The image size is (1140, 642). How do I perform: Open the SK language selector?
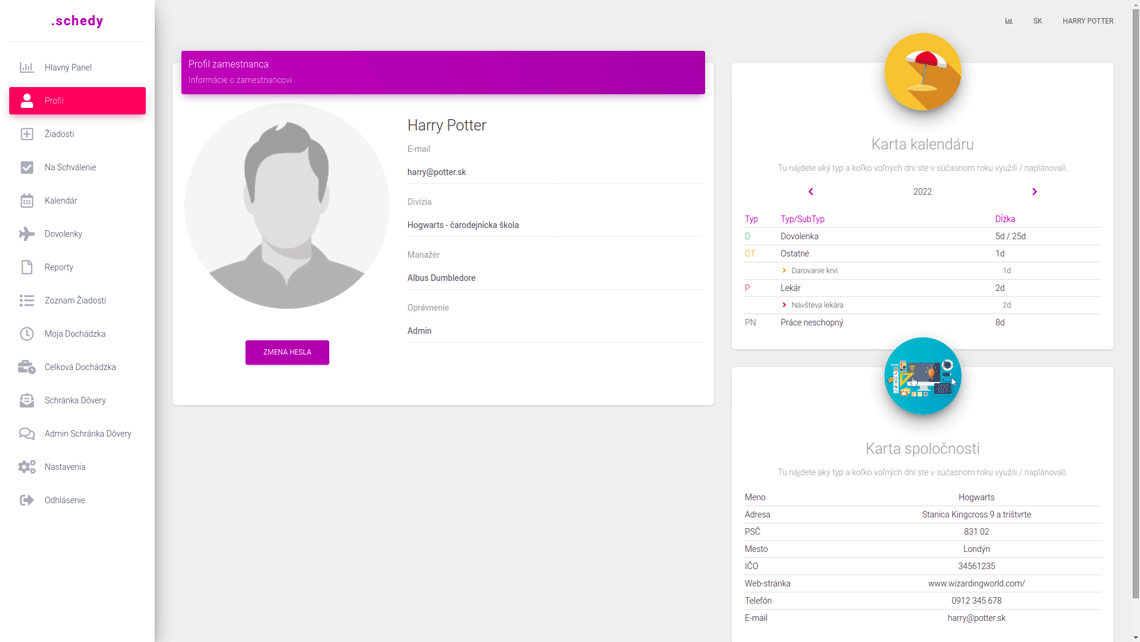[1037, 21]
